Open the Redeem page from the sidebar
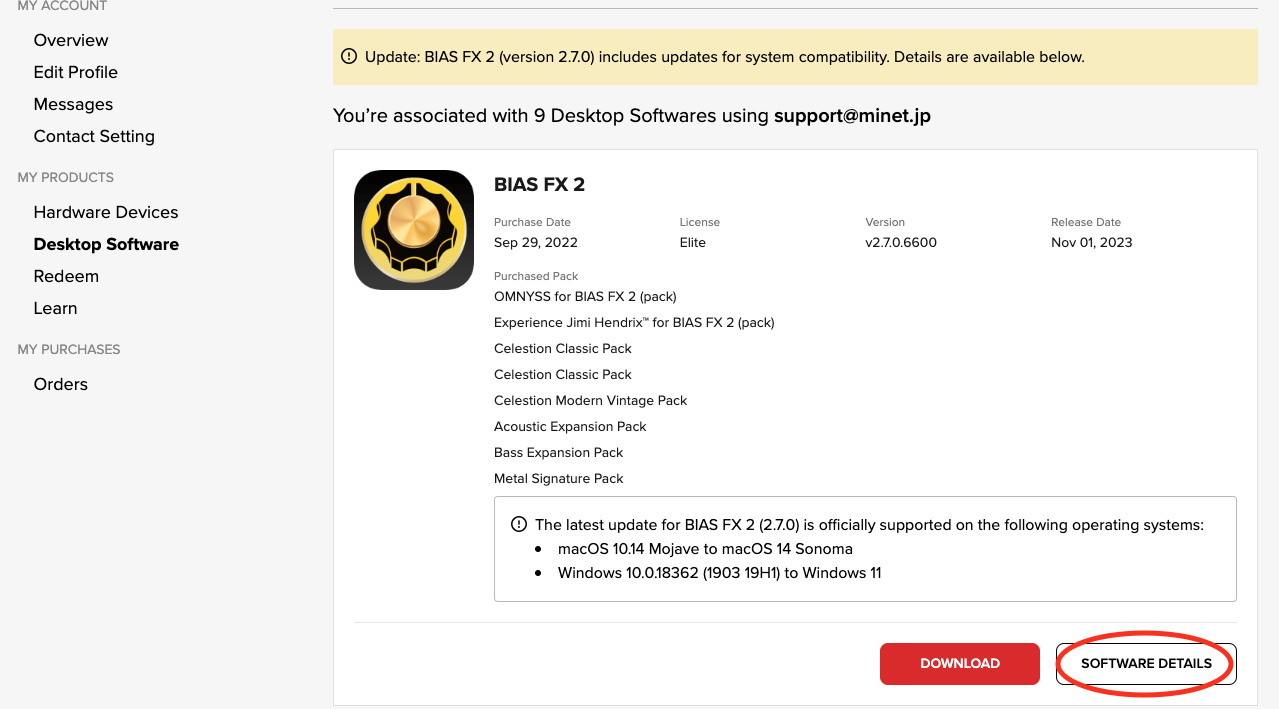The image size is (1279, 709). click(x=66, y=276)
